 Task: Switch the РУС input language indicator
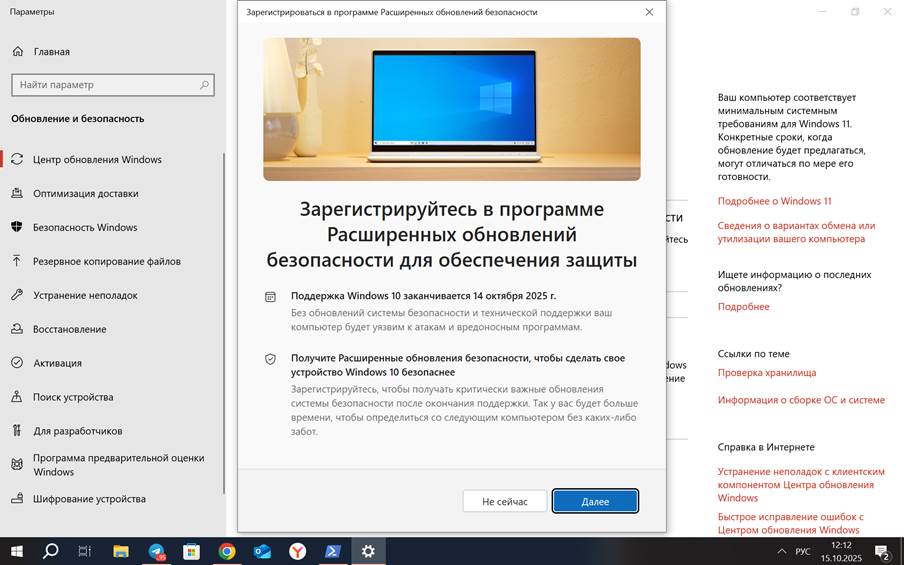click(x=803, y=551)
